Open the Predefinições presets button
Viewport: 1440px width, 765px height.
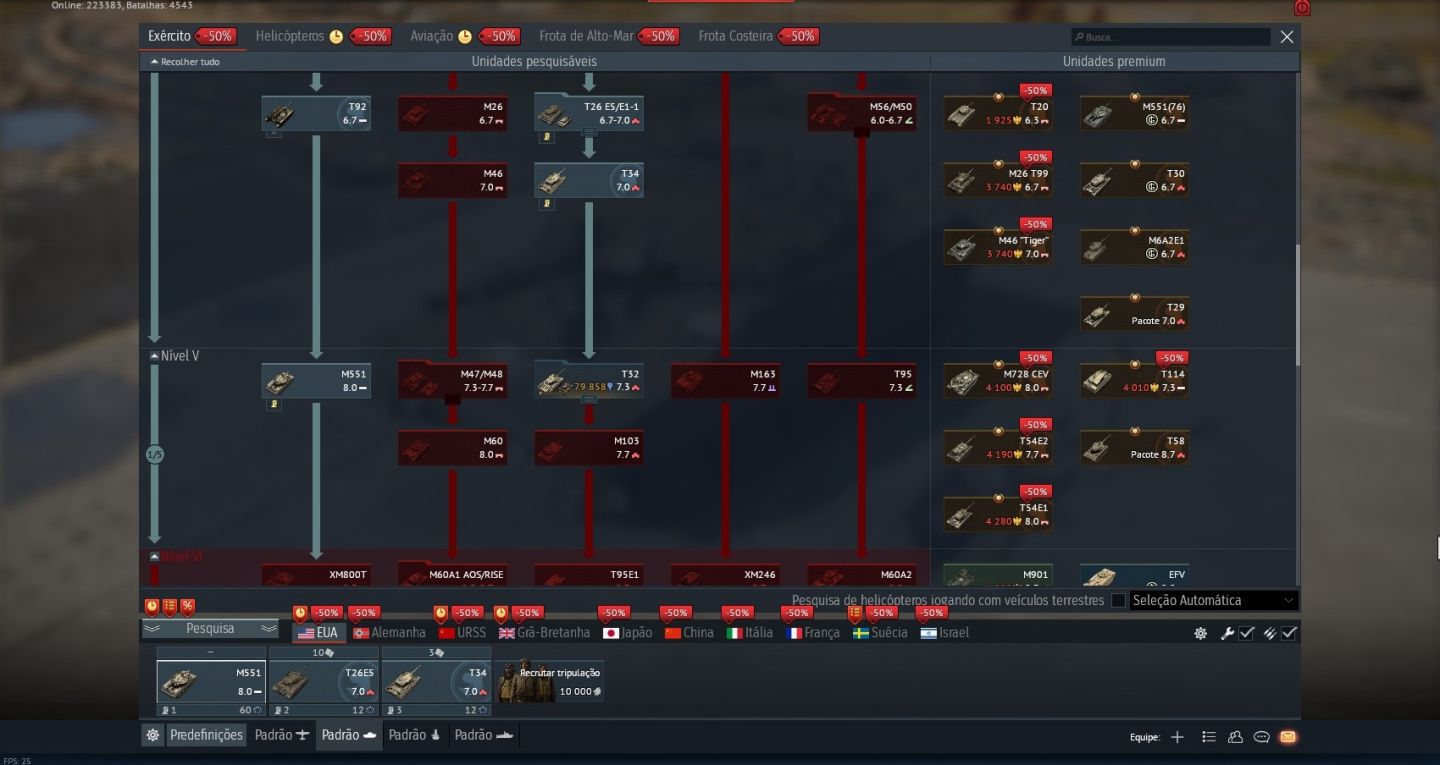tap(206, 735)
